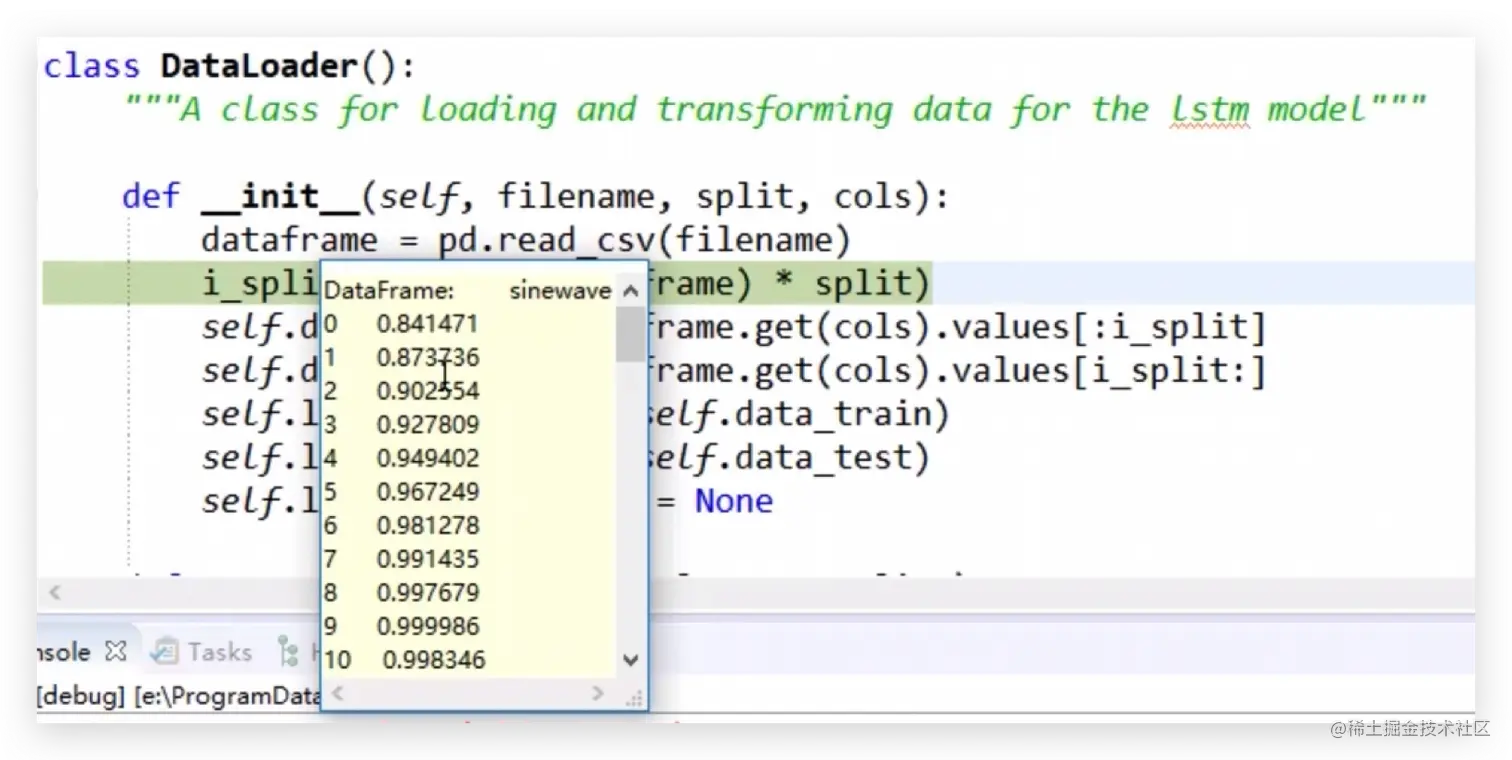This screenshot has height=760, width=1512.
Task: Click the hierarchy tree icon beside Tasks
Action: click(x=288, y=652)
